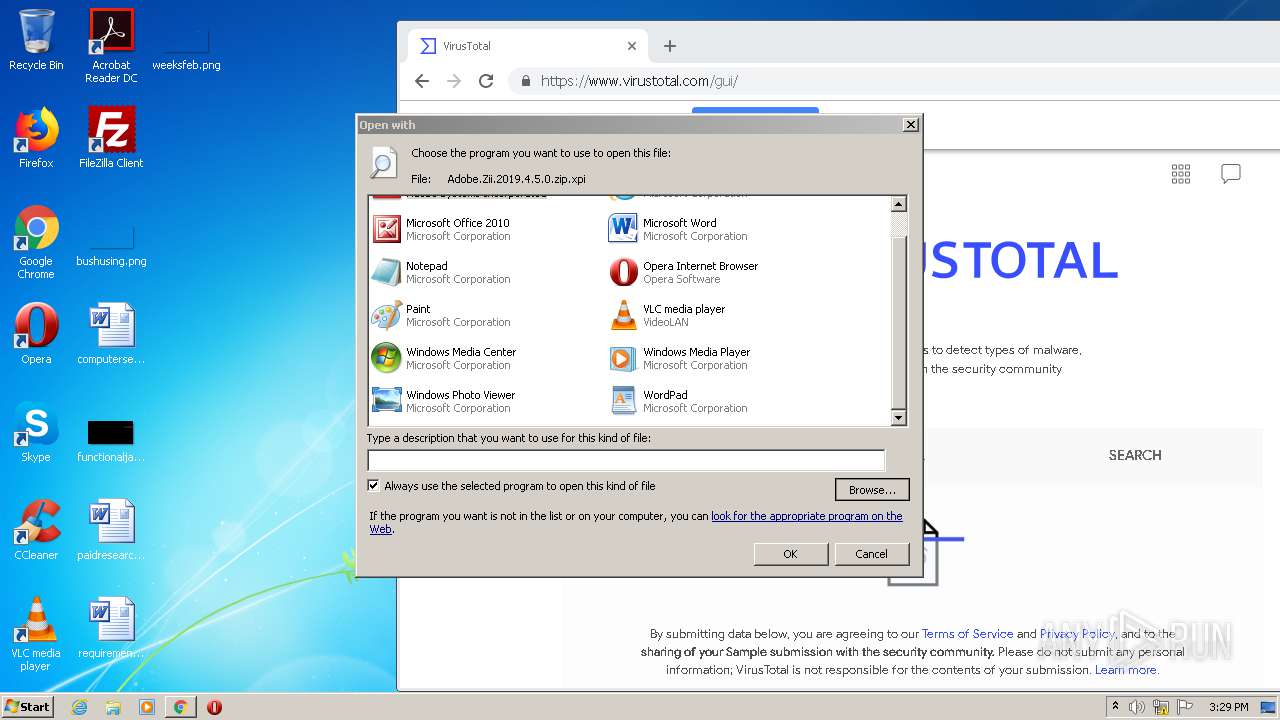Select Firefox desktop shortcut icon
Image resolution: width=1280 pixels, height=720 pixels.
(x=36, y=138)
